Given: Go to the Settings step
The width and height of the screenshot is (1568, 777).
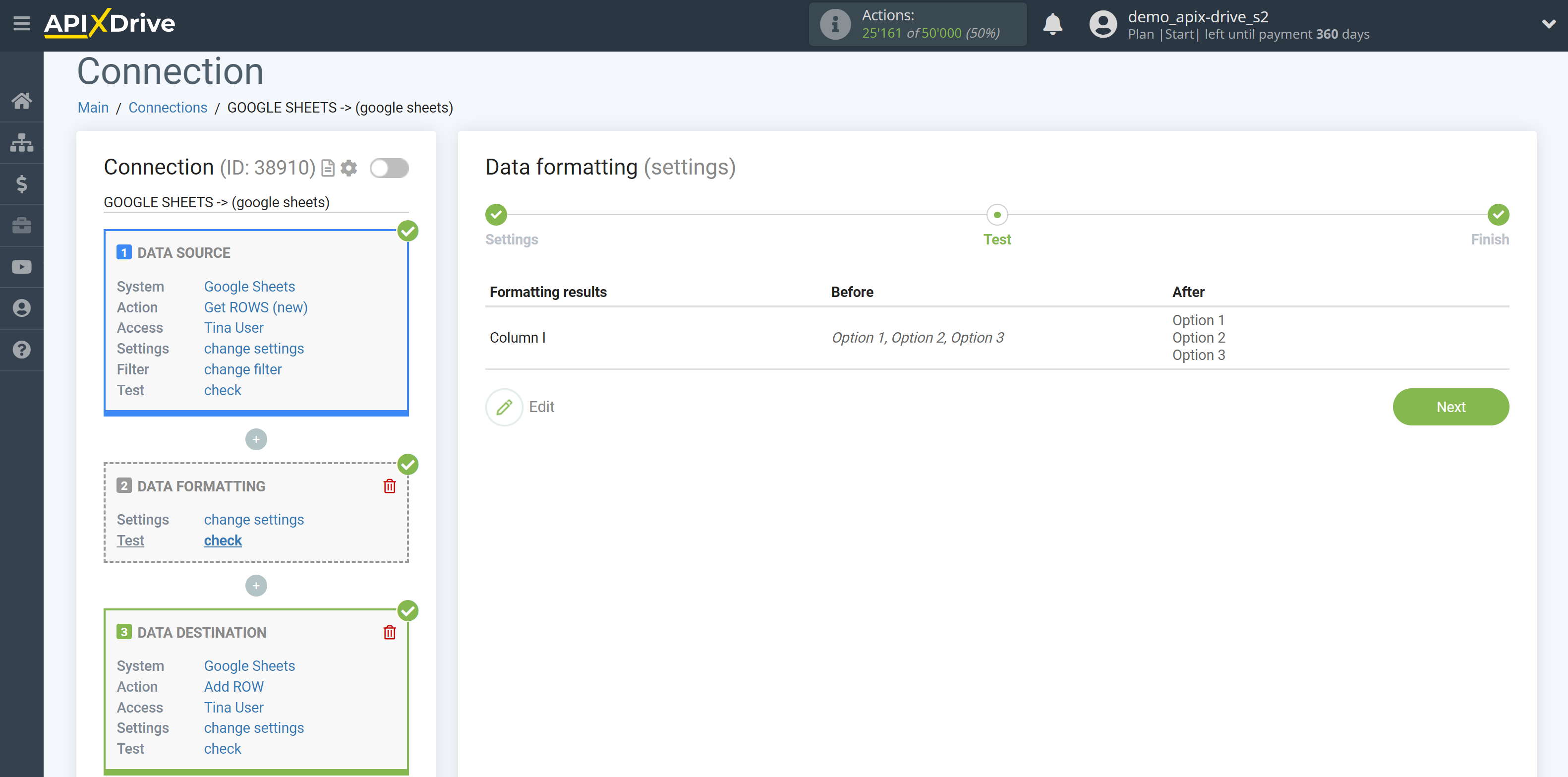Looking at the screenshot, I should click(x=496, y=215).
